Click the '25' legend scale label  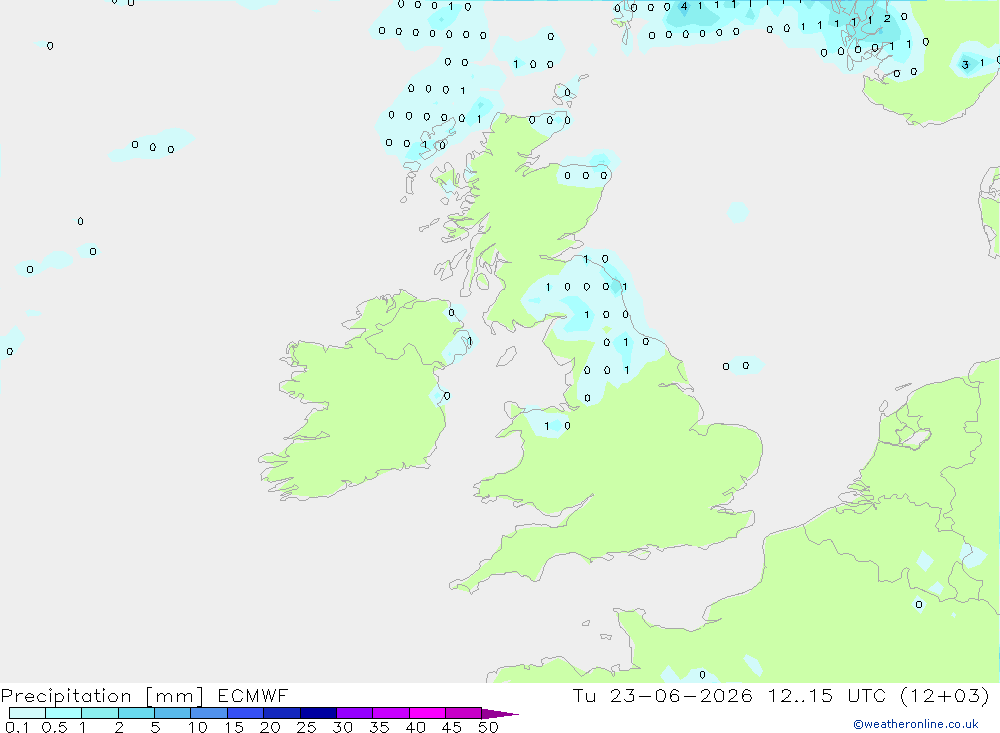coord(307,727)
